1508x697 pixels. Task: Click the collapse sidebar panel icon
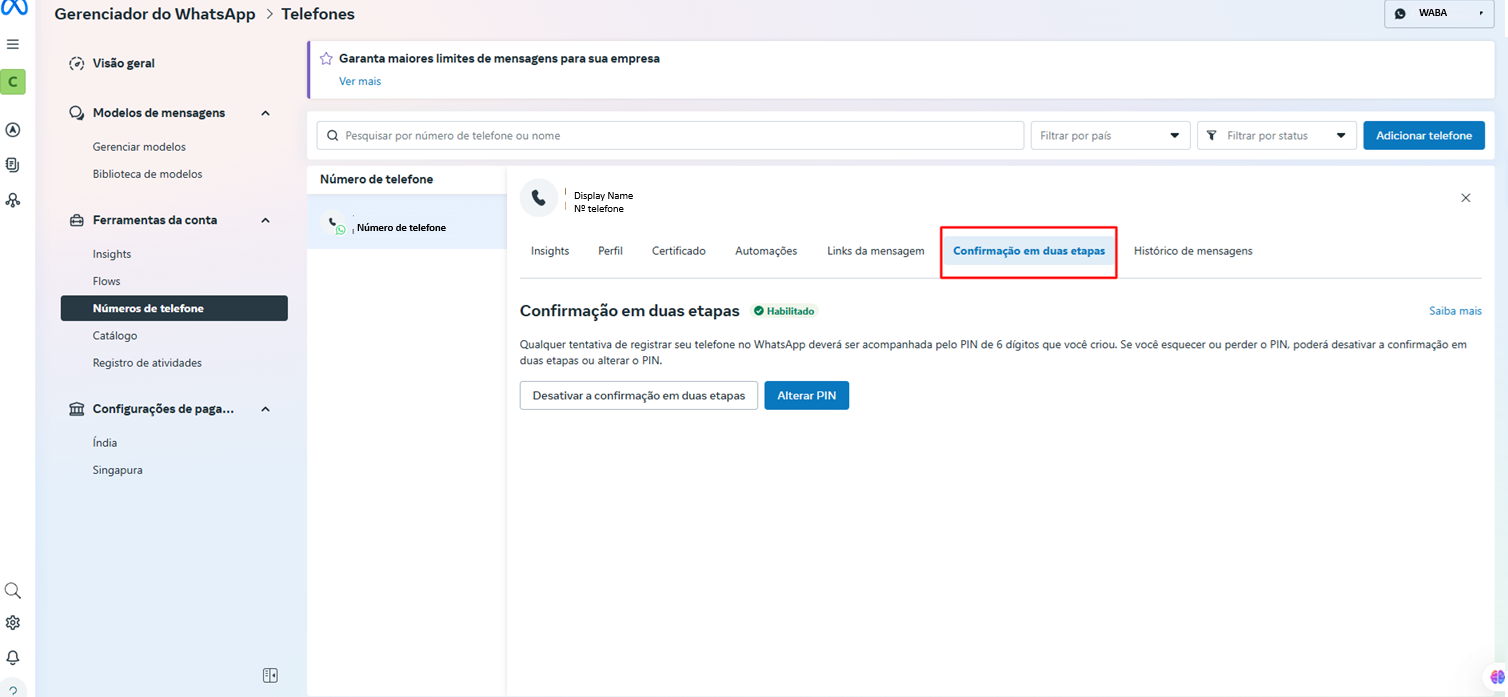270,676
